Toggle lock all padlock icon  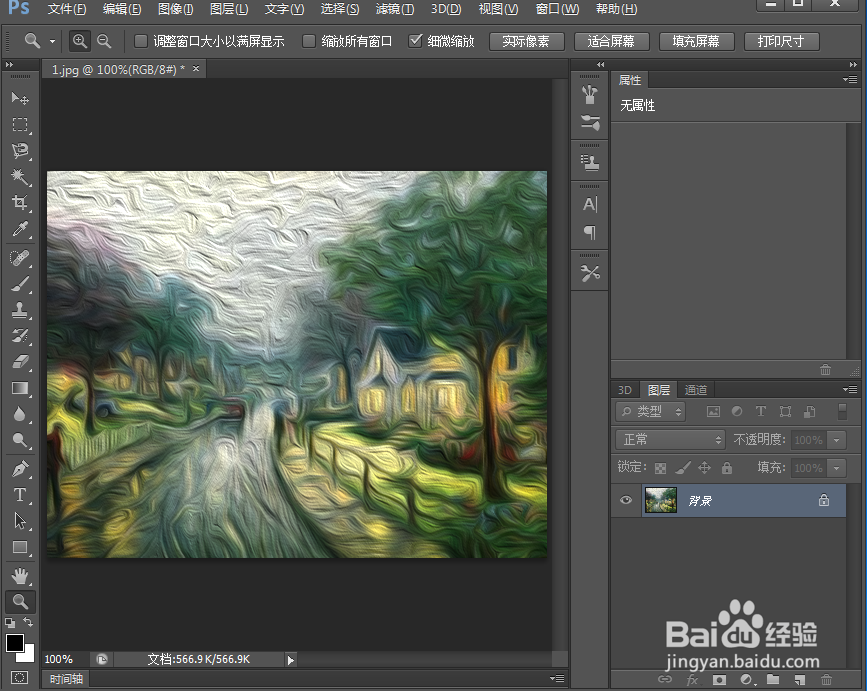[727, 468]
